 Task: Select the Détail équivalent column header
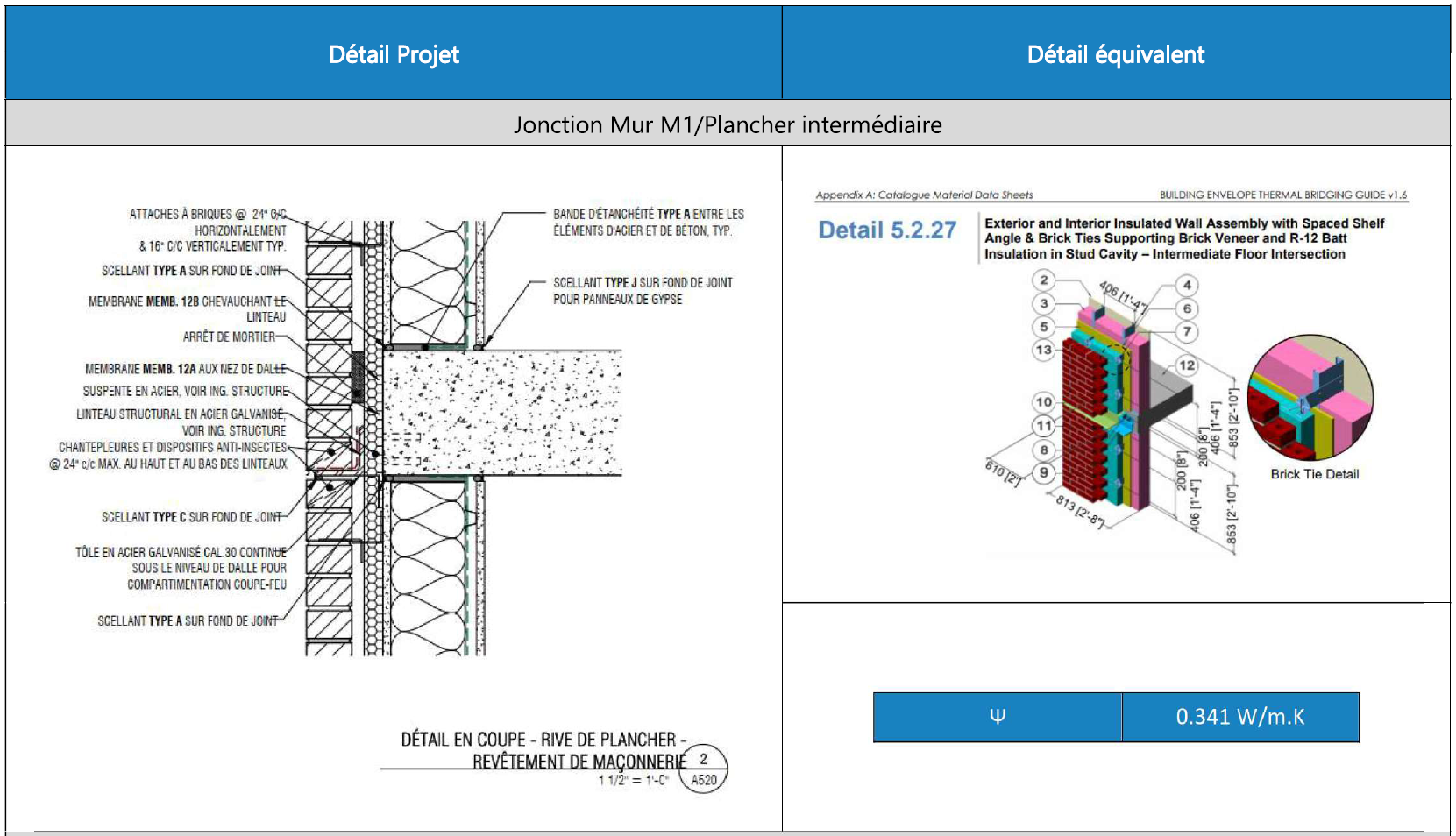click(x=1115, y=54)
